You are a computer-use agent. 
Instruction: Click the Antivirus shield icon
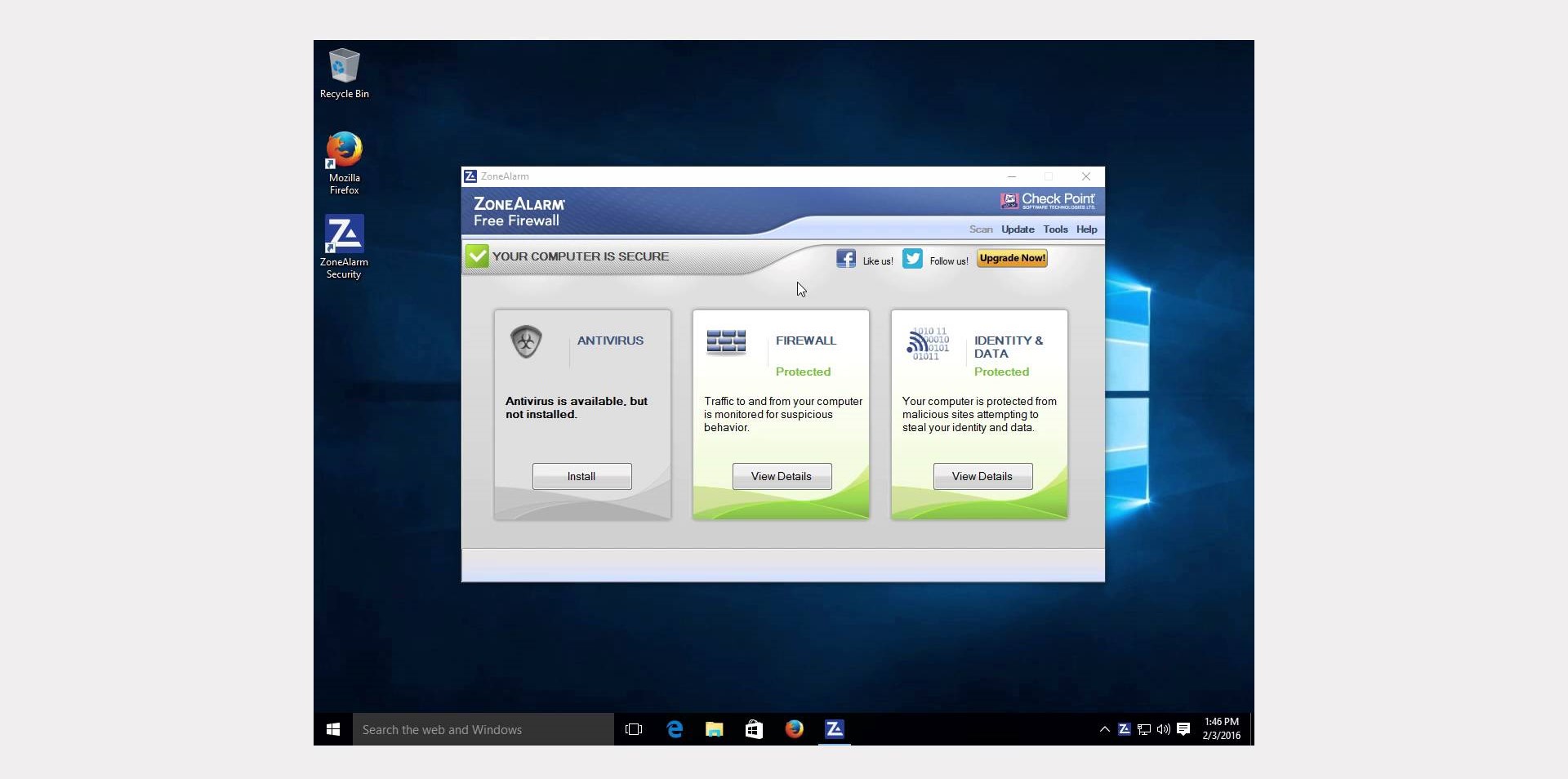click(x=526, y=341)
